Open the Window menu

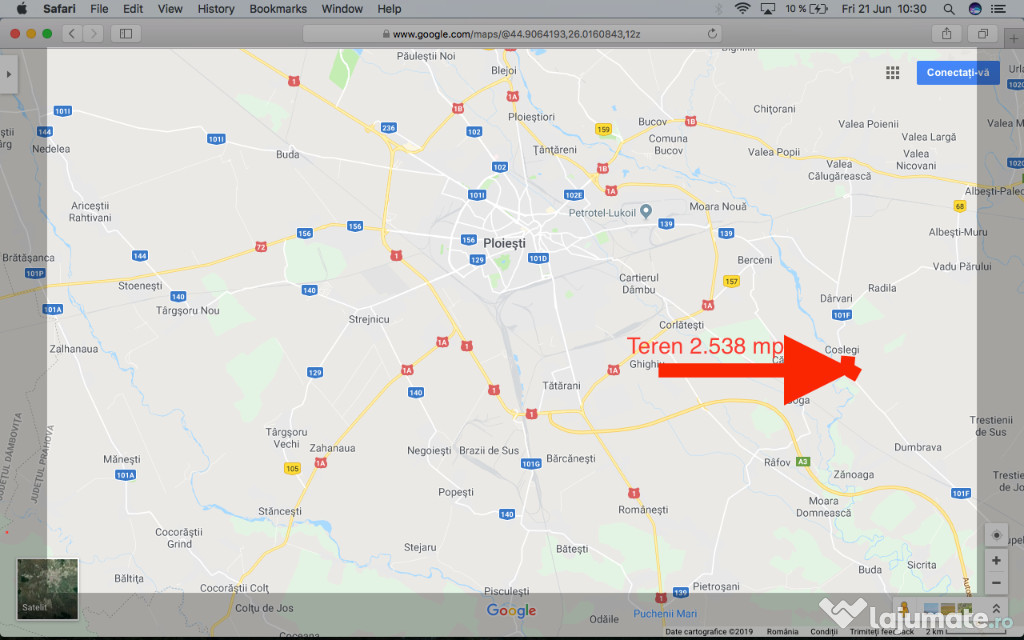pyautogui.click(x=342, y=8)
